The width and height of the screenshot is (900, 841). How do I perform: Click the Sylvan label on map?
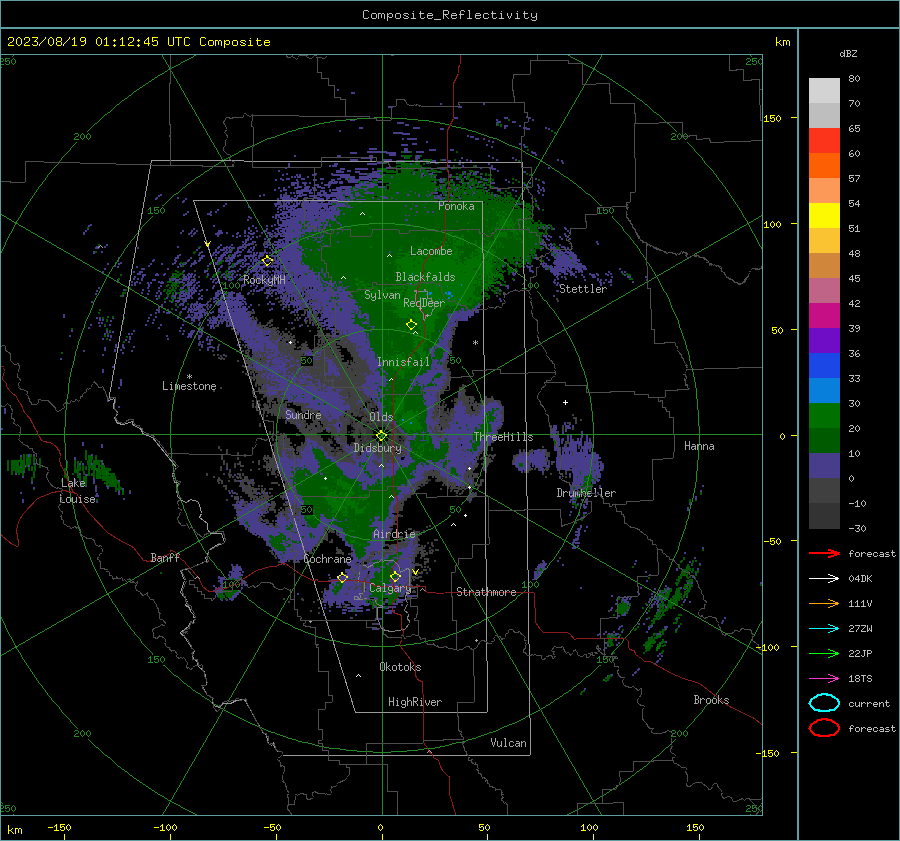pyautogui.click(x=382, y=295)
